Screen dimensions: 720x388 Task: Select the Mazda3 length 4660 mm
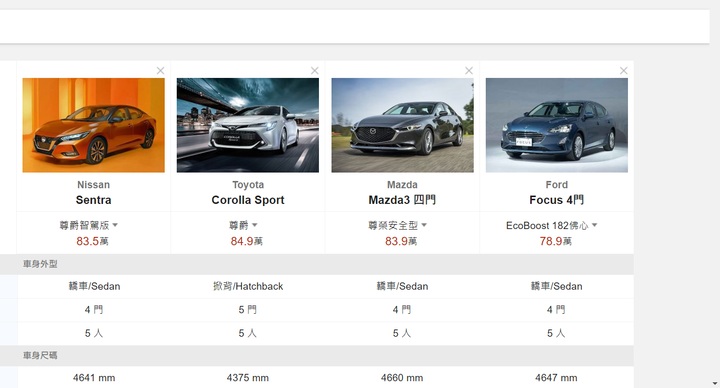click(x=402, y=378)
